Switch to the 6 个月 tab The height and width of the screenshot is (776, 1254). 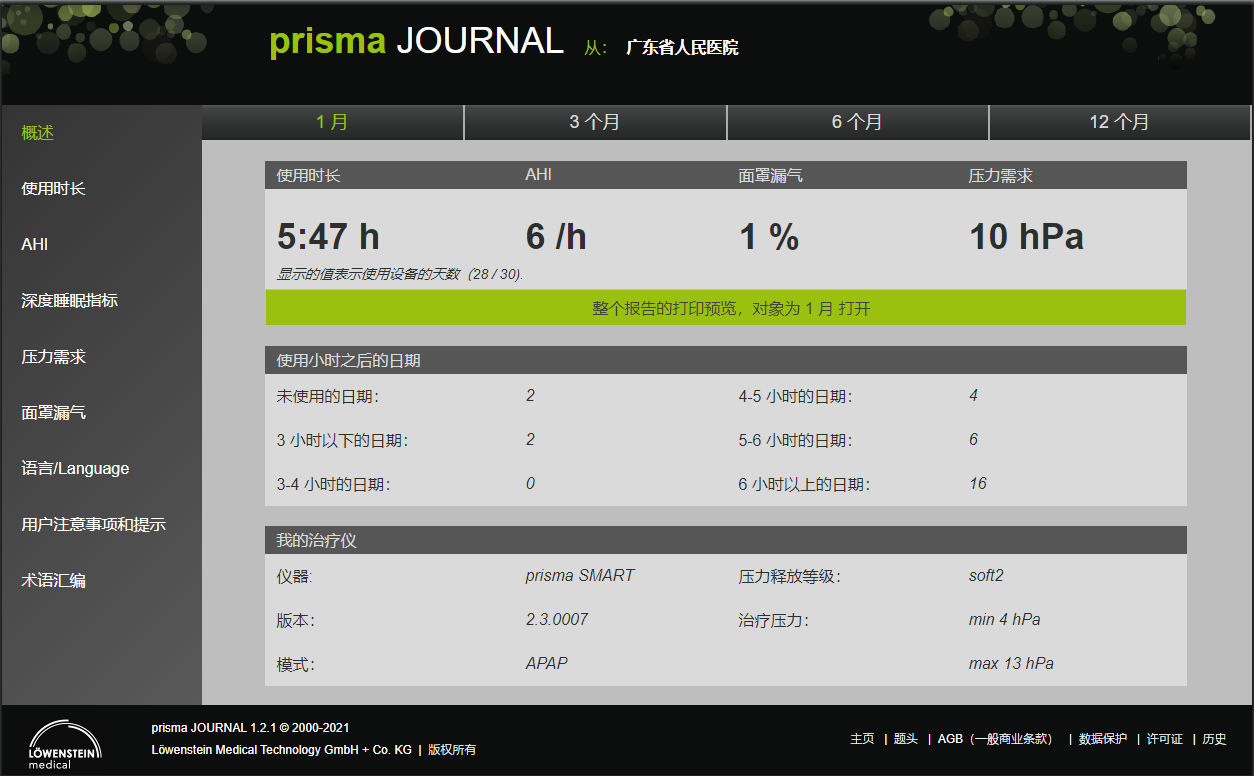(857, 122)
